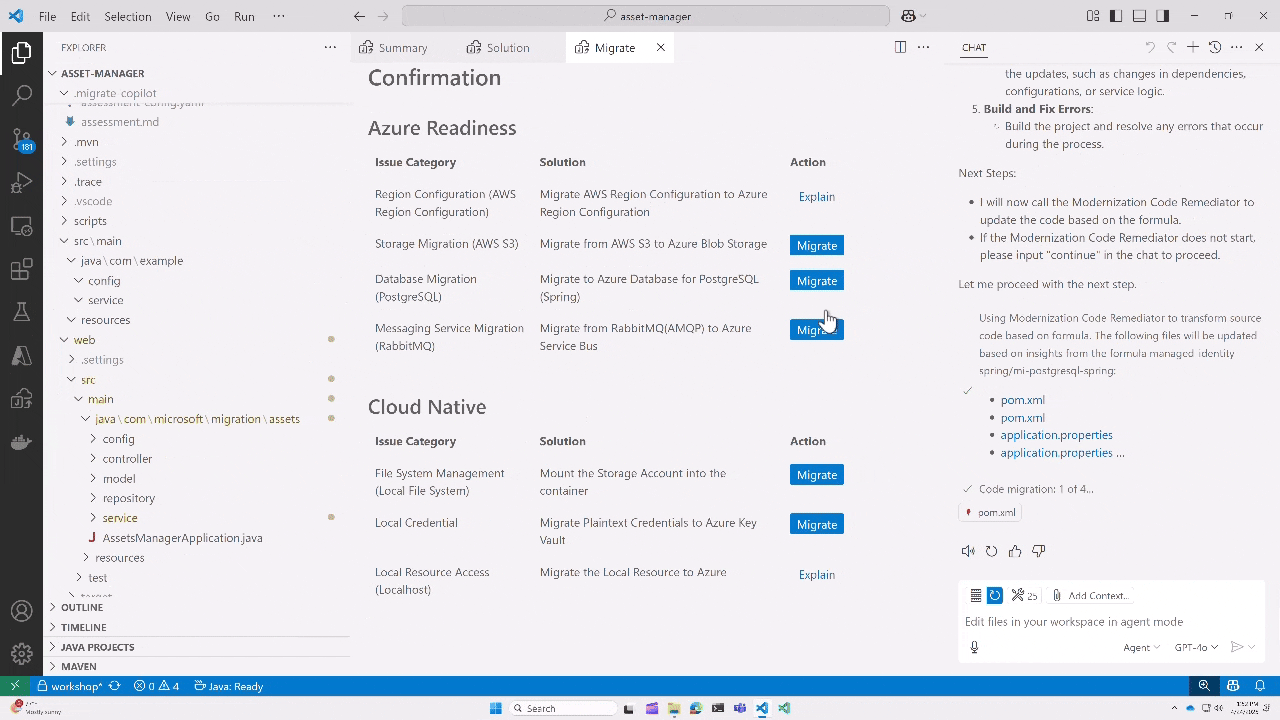The height and width of the screenshot is (720, 1280).
Task: Give the chat response a thumbs up
Action: 1014,550
